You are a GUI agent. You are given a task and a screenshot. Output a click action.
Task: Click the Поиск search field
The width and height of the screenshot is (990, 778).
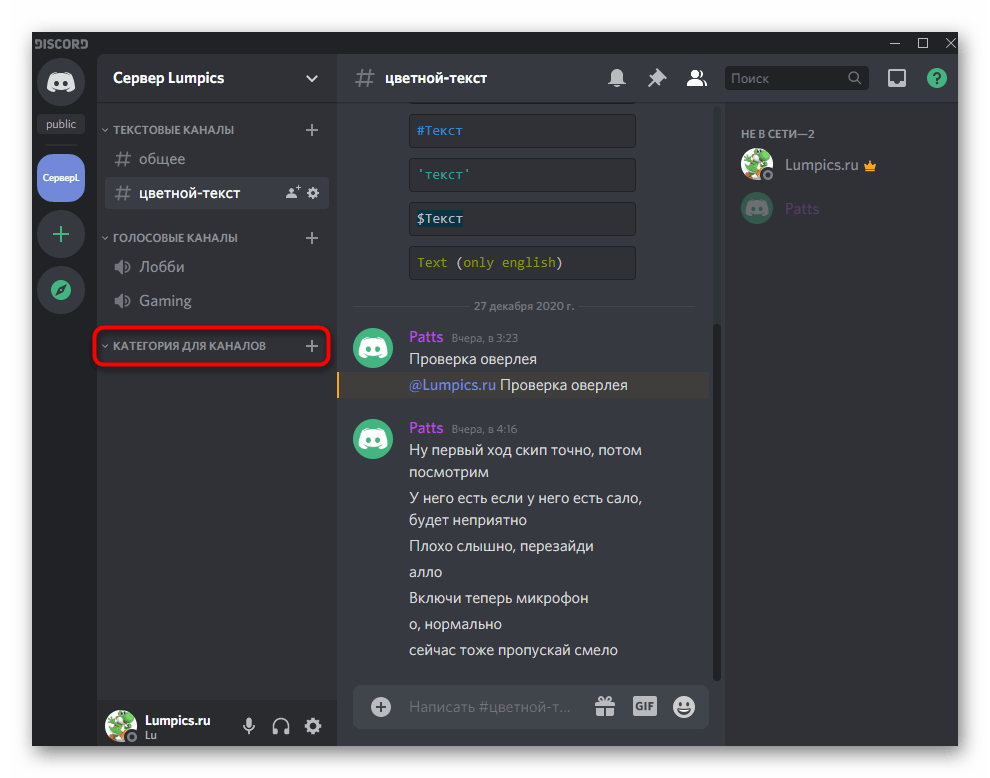coord(797,78)
